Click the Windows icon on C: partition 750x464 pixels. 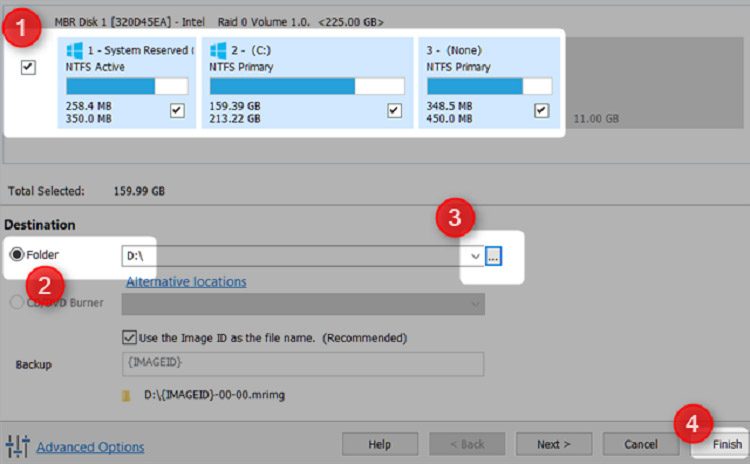219,51
